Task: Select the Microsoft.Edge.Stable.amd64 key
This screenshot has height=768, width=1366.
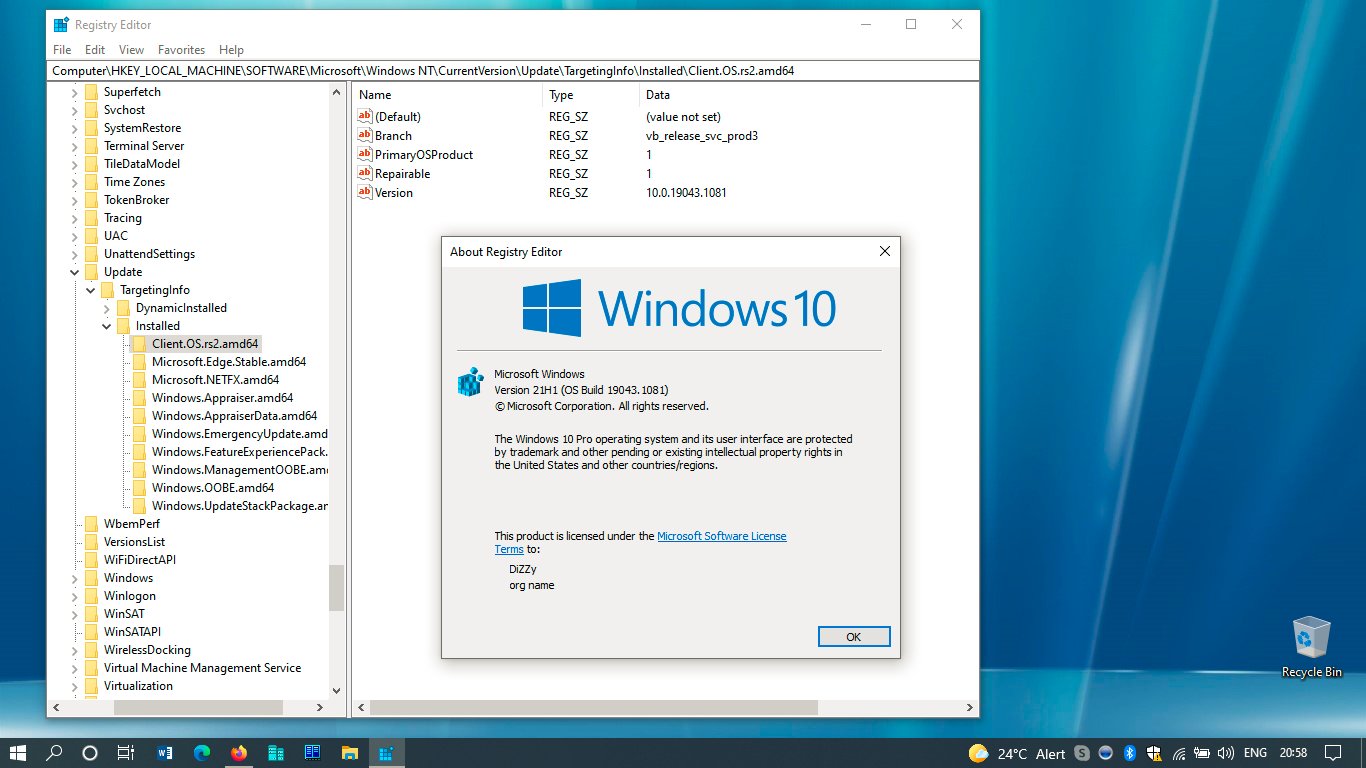Action: [x=229, y=362]
